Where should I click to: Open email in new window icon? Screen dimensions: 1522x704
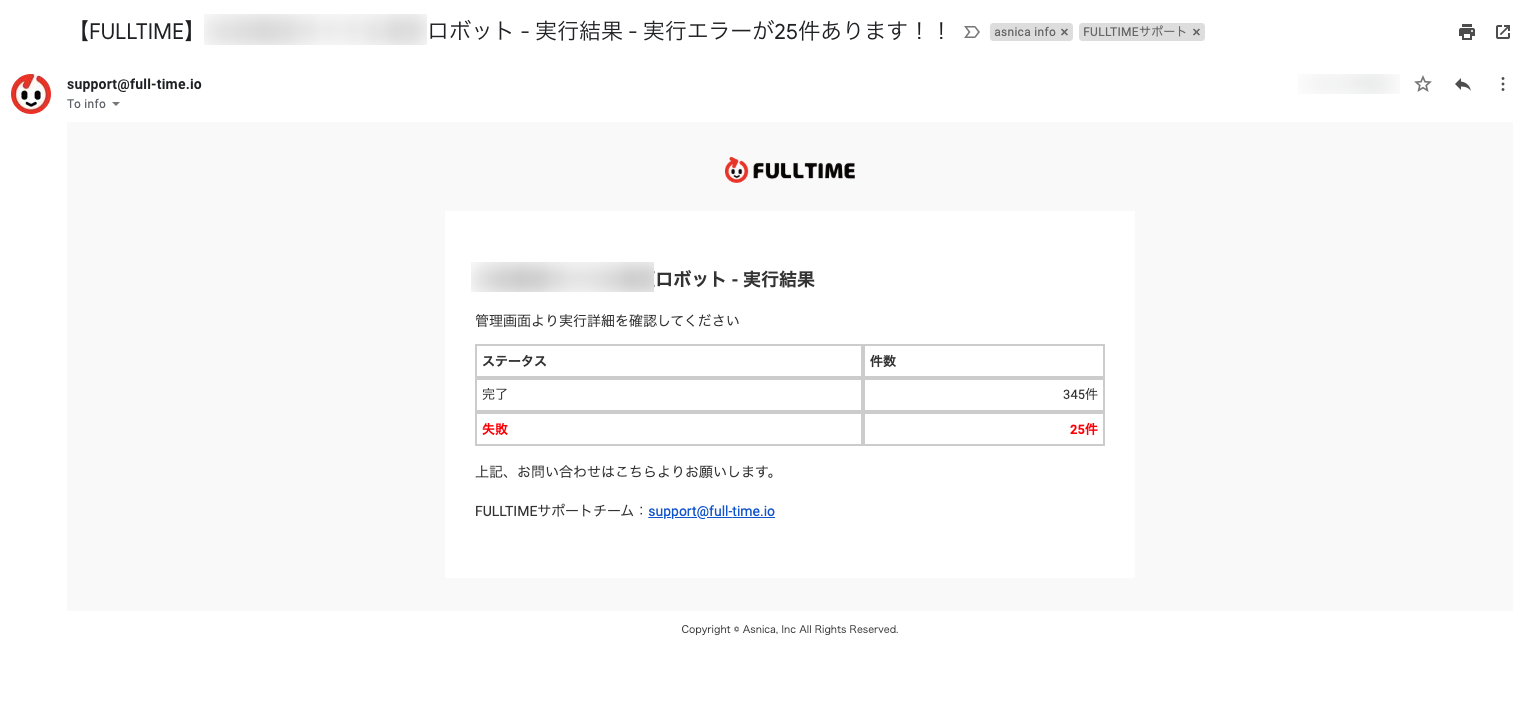[x=1503, y=32]
